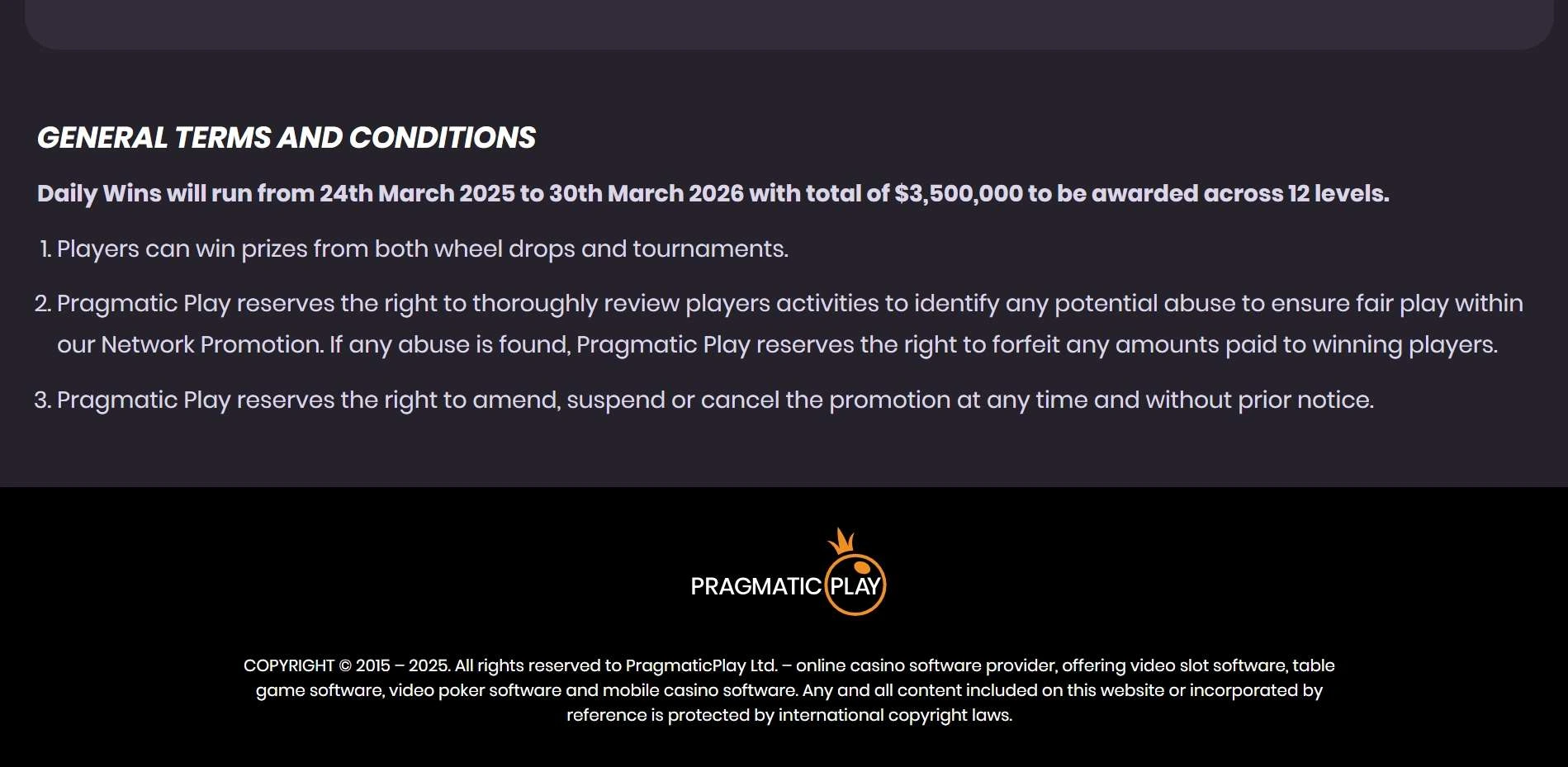Click the PRAGMATIC word in the footer logo
This screenshot has width=1568, height=767.
pyautogui.click(x=756, y=586)
